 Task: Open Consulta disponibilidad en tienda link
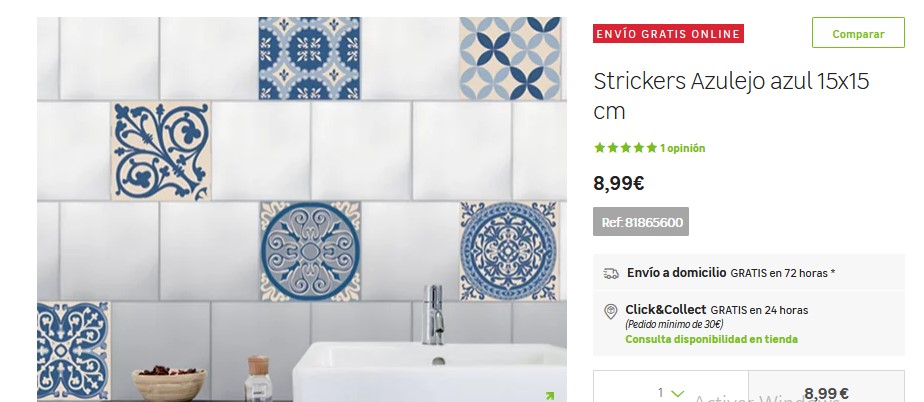click(711, 339)
